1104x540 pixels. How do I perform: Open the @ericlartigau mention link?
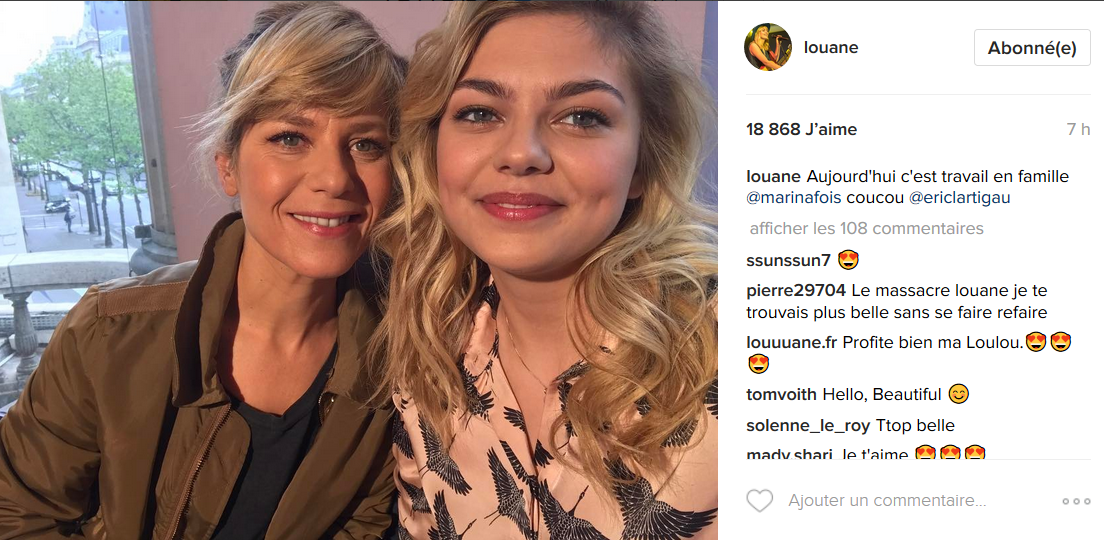coord(958,198)
